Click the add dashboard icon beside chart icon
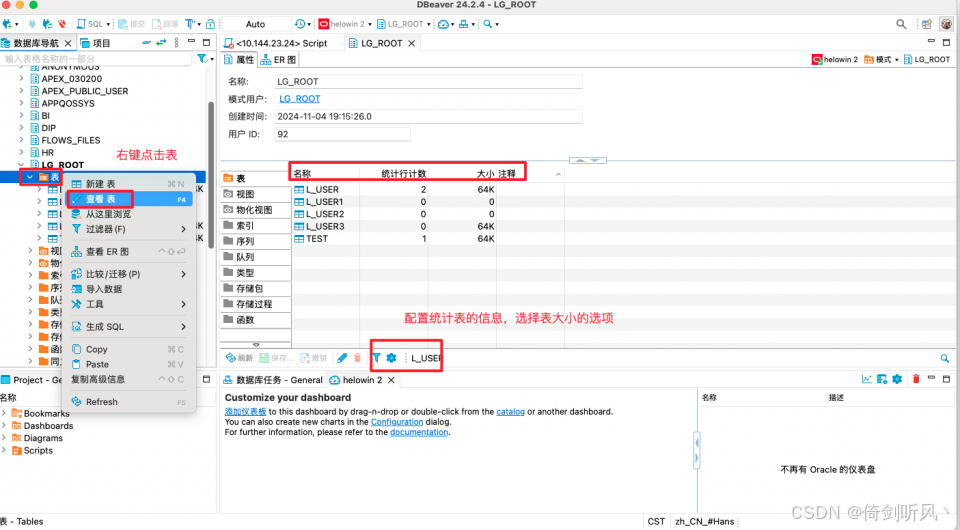The height and width of the screenshot is (530, 960). (882, 379)
